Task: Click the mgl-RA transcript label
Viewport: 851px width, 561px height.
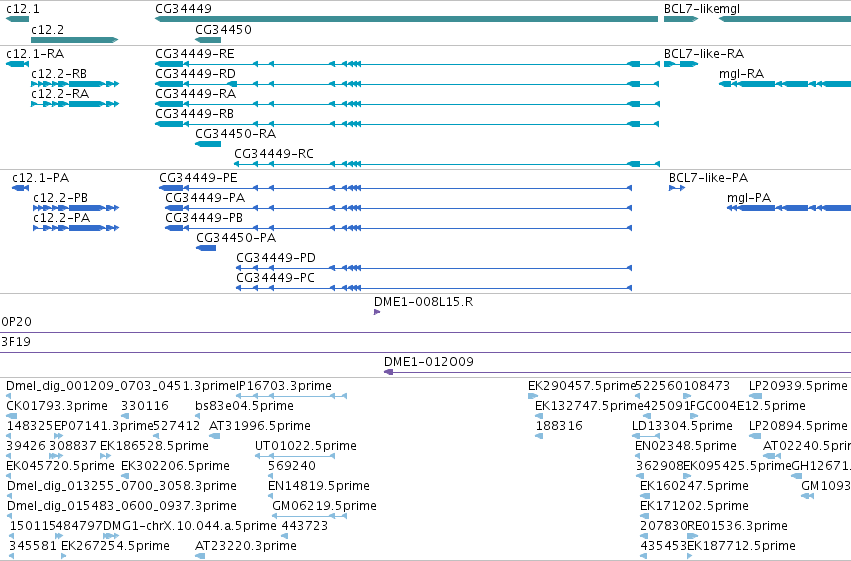Action: click(741, 74)
